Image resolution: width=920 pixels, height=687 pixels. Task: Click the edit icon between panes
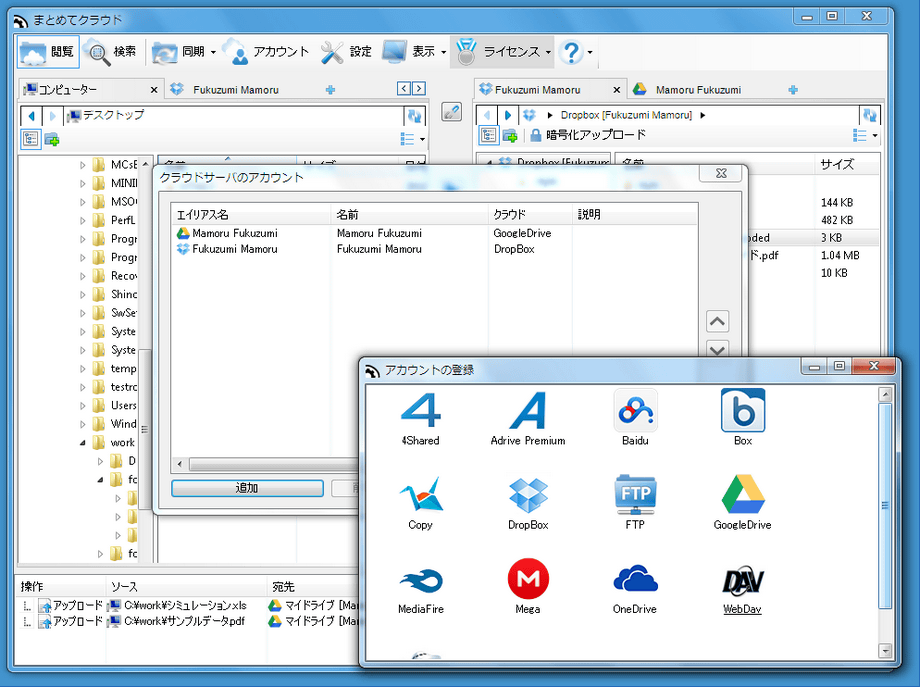tap(451, 111)
